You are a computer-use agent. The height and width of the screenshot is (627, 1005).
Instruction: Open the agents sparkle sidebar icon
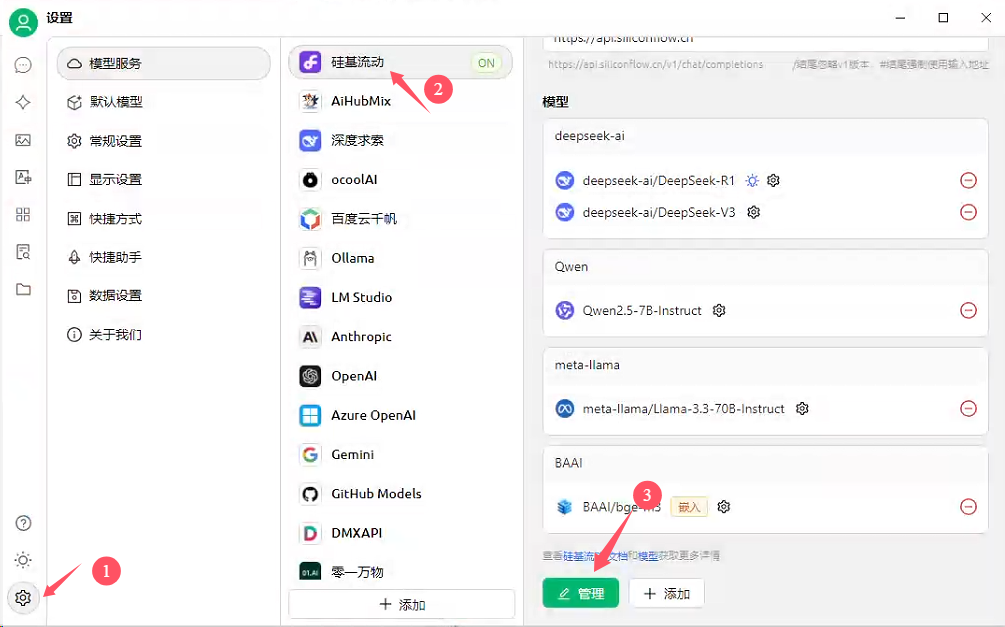click(x=23, y=102)
